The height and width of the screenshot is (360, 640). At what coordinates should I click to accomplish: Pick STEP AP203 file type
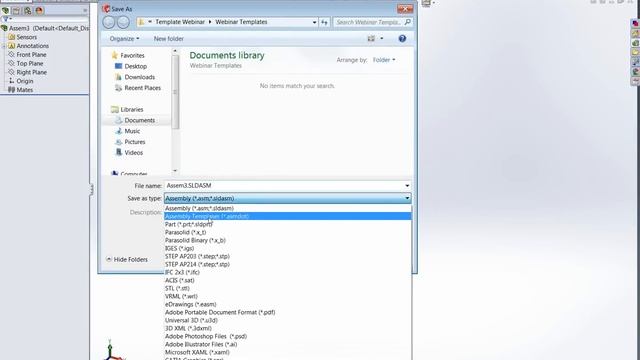pos(287,256)
